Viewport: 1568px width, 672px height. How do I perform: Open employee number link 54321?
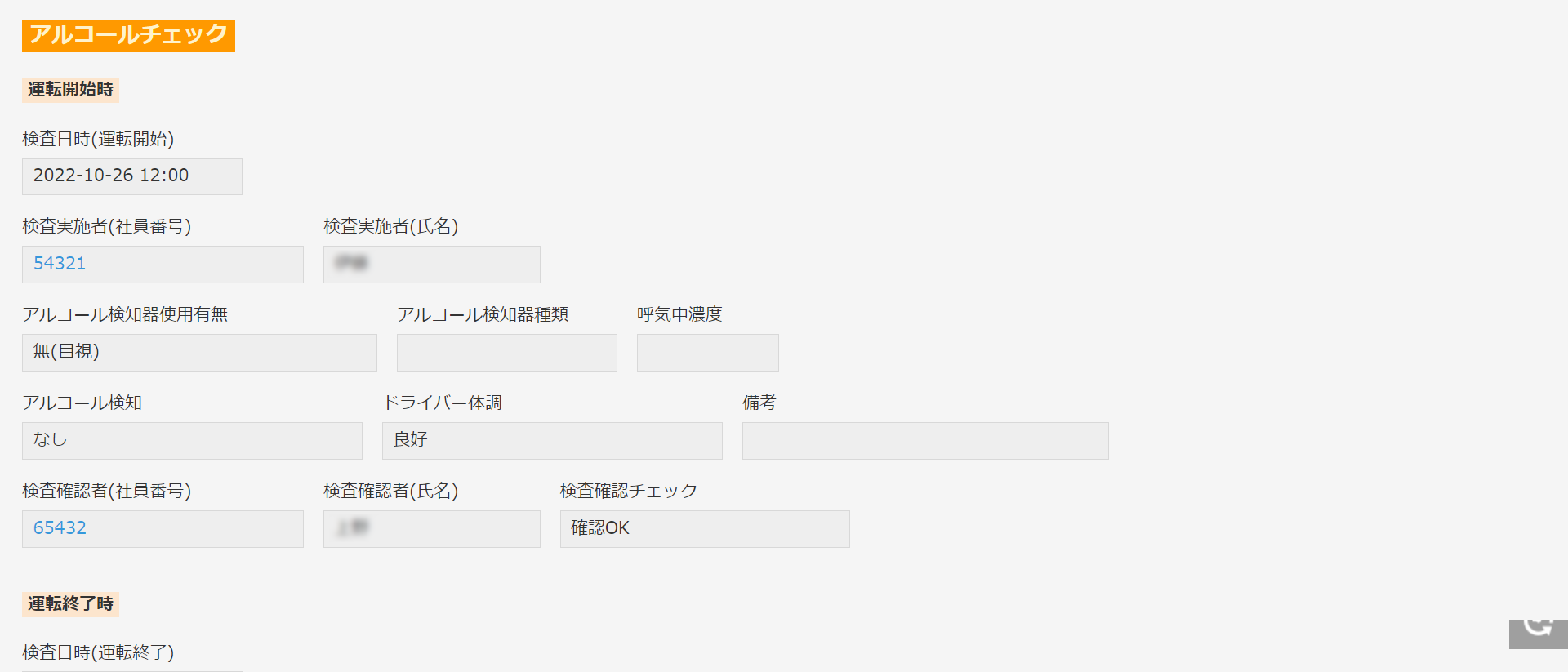(x=60, y=263)
